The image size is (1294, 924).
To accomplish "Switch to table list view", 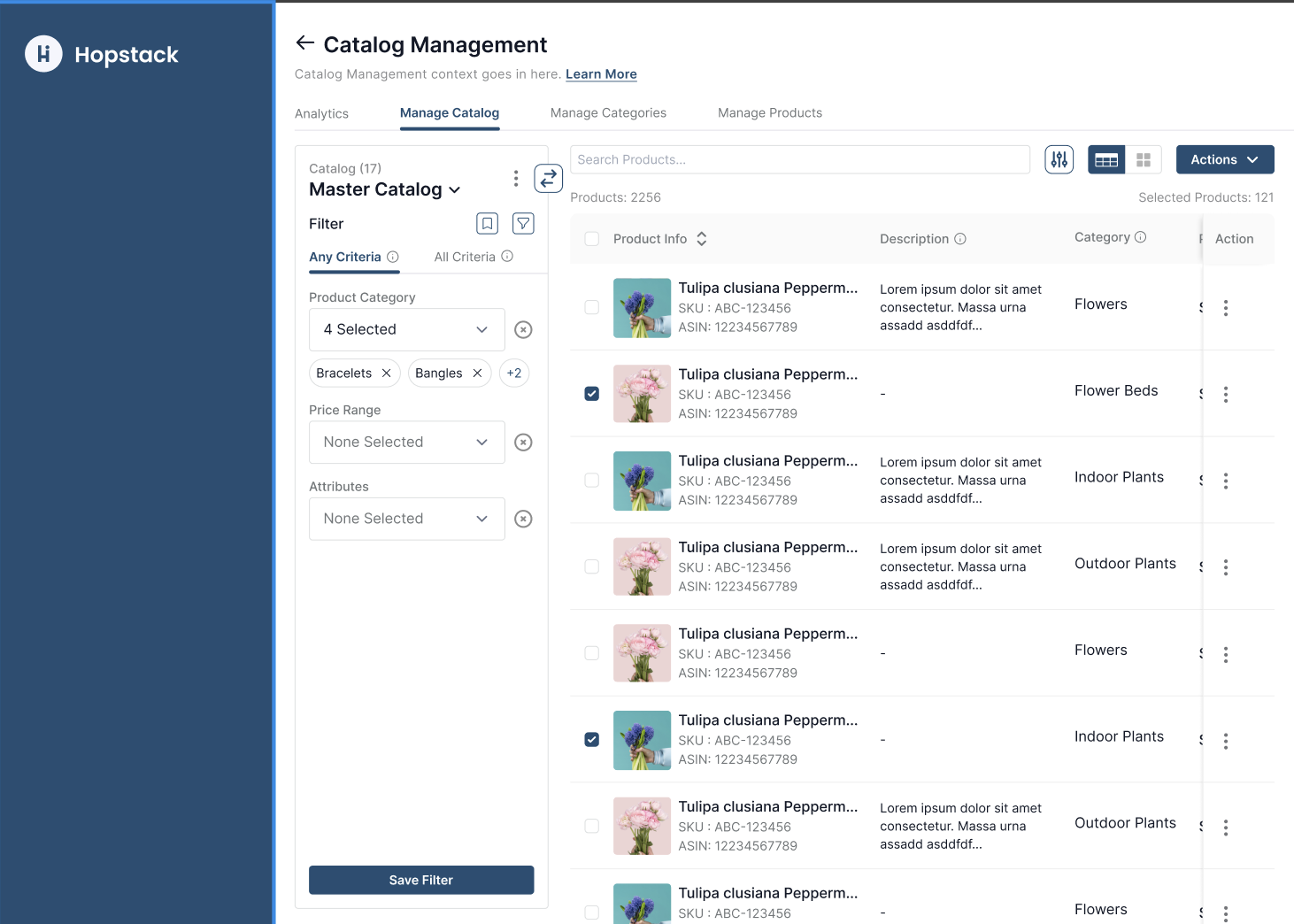I will pyautogui.click(x=1106, y=160).
